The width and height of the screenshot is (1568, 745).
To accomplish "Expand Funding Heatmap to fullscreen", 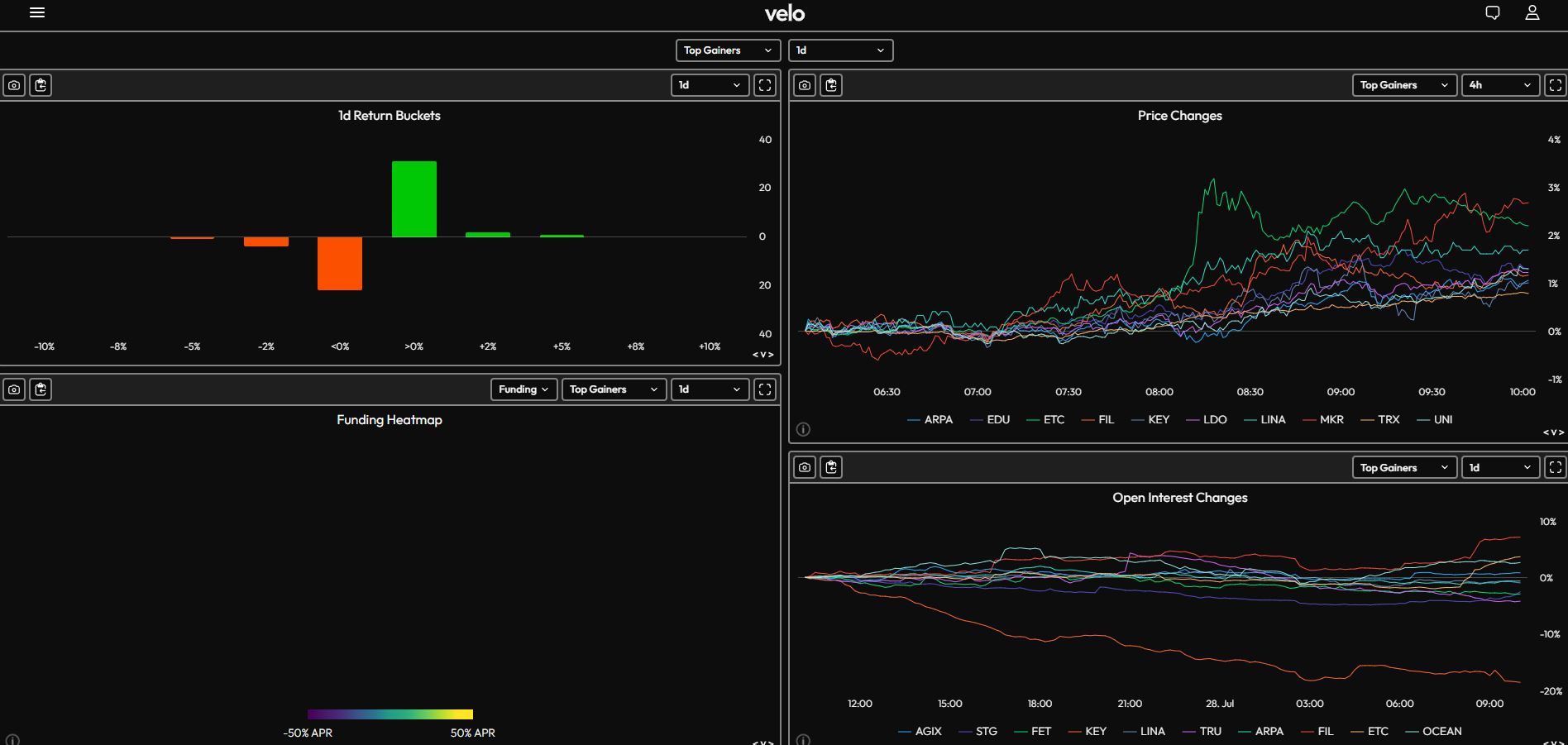I will [765, 389].
